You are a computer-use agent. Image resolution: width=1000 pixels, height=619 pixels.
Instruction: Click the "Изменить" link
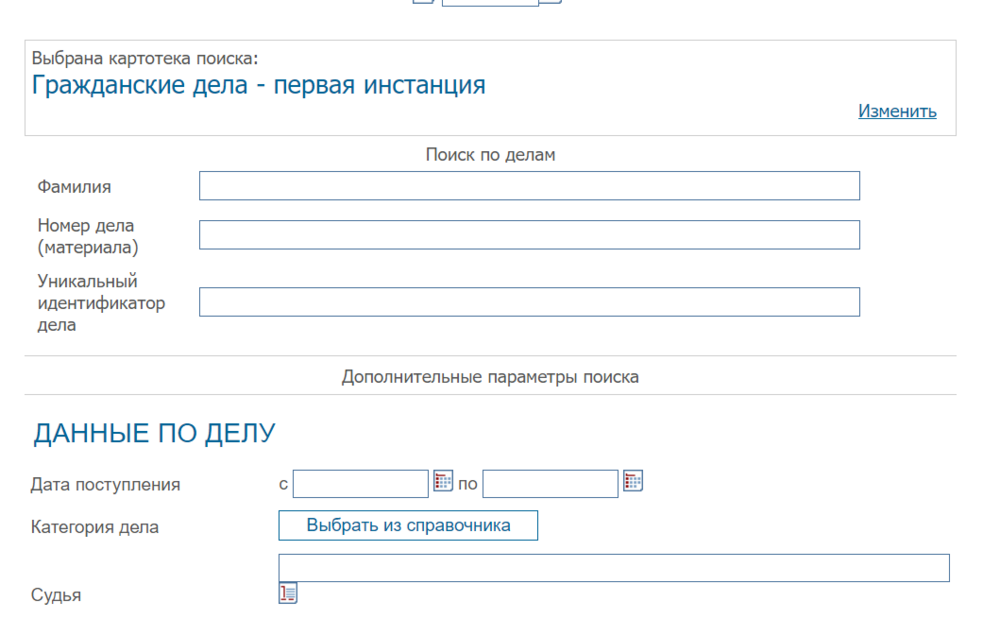point(896,111)
